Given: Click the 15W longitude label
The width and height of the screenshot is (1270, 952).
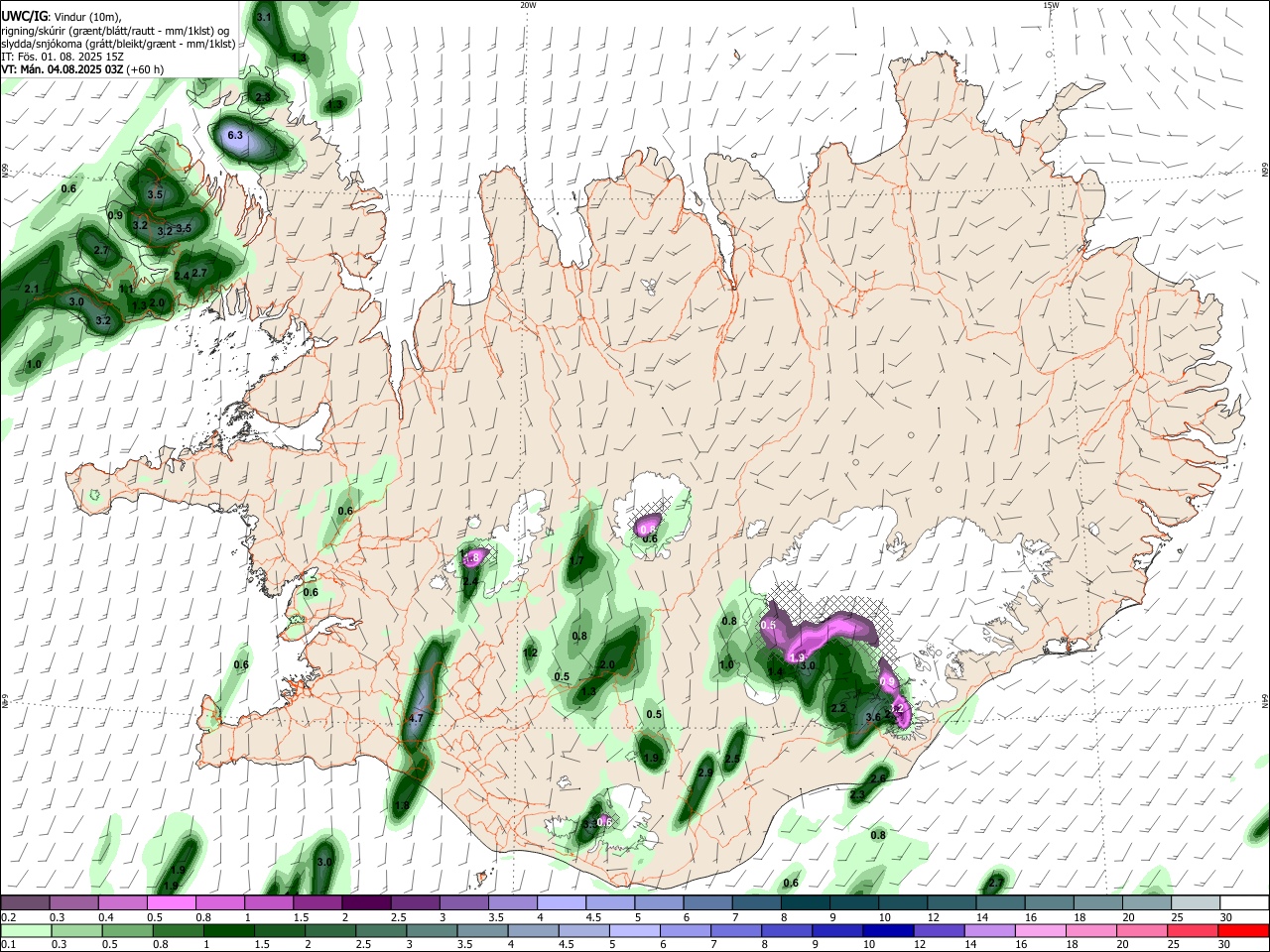Looking at the screenshot, I should (1051, 5).
